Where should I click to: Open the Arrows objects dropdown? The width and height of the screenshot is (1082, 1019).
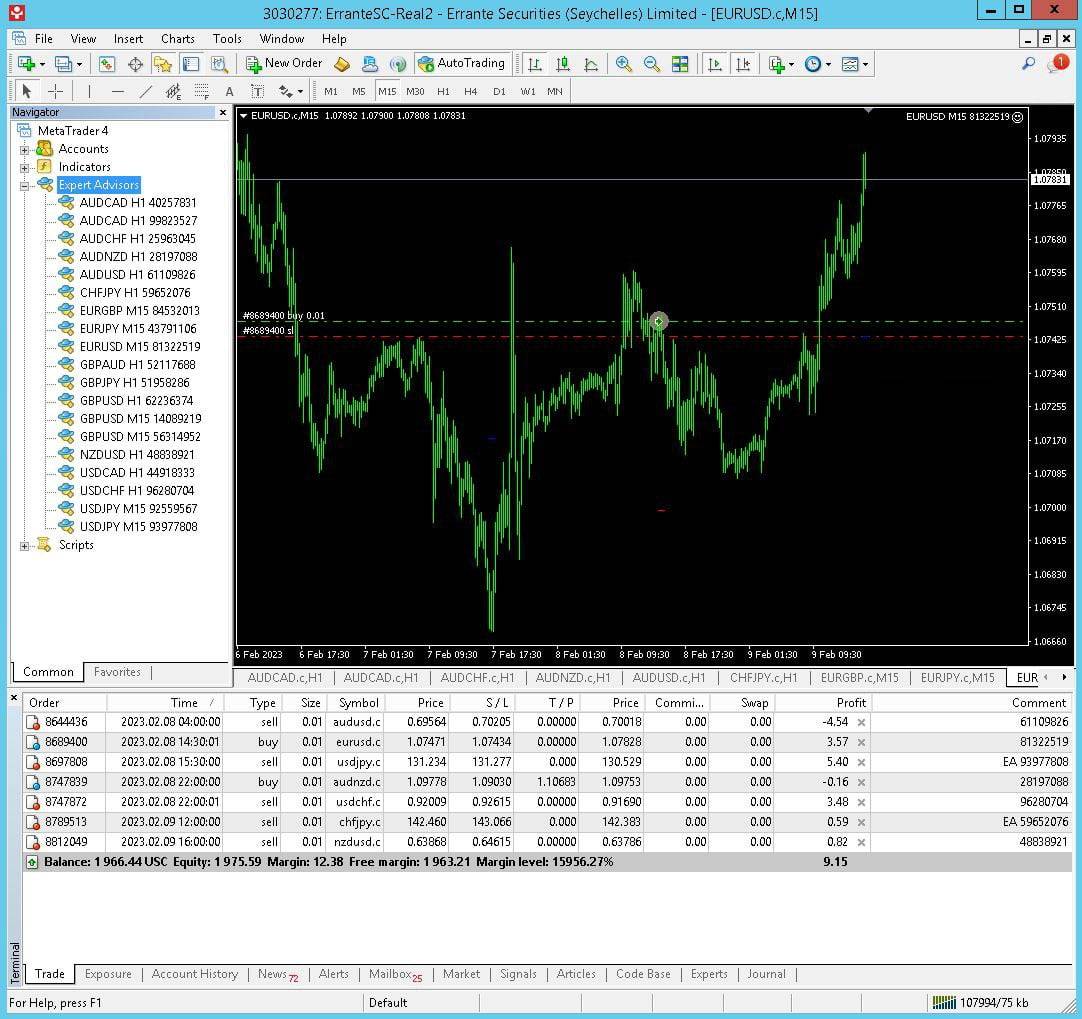(300, 91)
